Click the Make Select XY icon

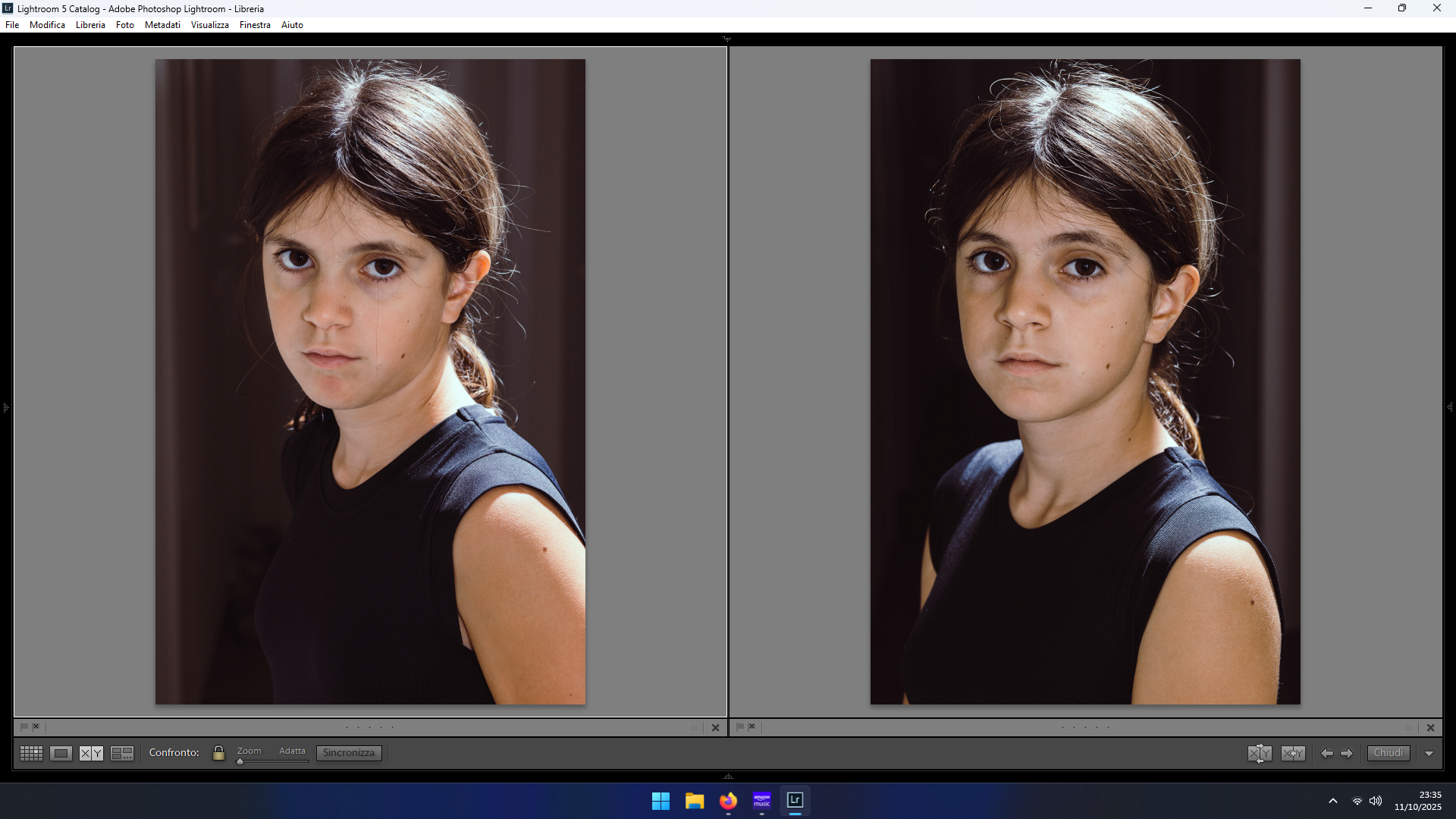pos(1293,753)
